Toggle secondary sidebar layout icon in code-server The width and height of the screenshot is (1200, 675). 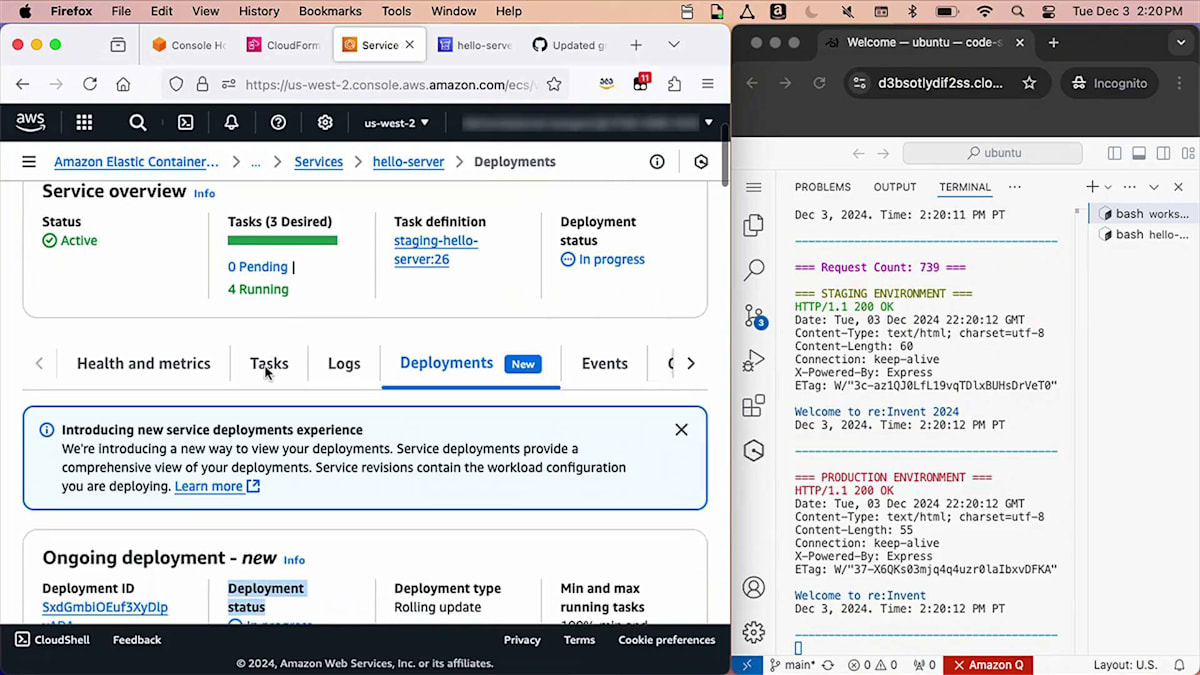point(1163,153)
